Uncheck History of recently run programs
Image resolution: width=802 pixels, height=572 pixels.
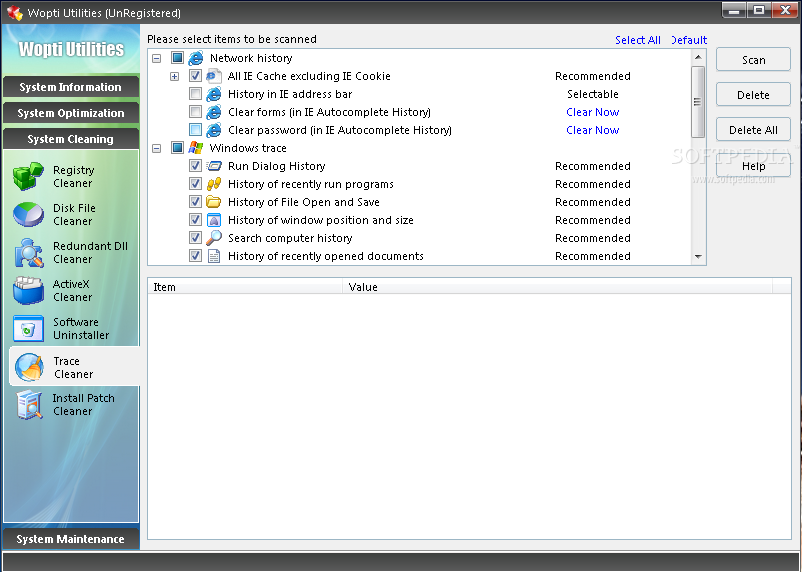pos(195,184)
